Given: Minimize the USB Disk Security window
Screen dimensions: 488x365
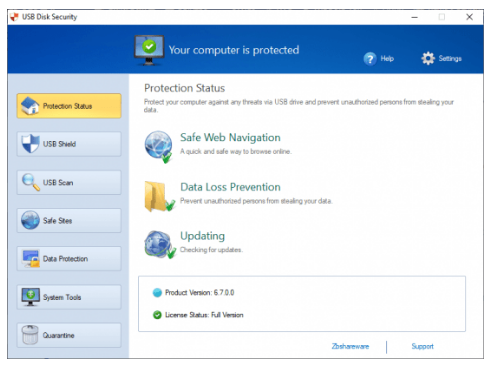Looking at the screenshot, I should (415, 17).
